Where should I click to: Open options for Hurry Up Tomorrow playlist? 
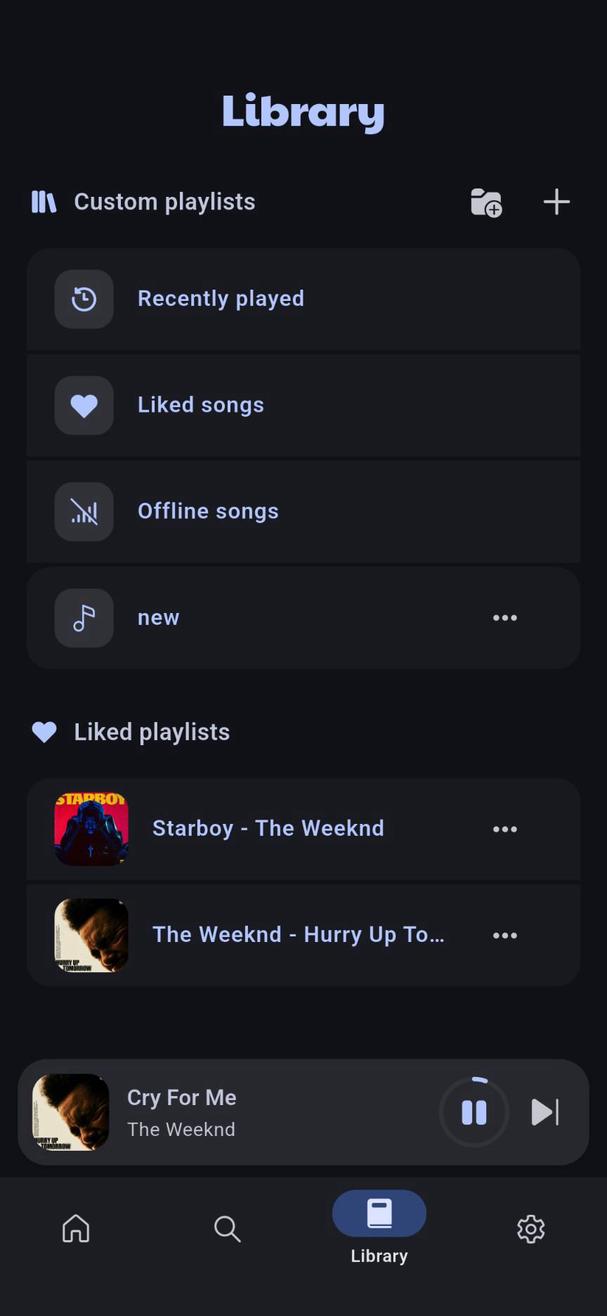point(505,935)
